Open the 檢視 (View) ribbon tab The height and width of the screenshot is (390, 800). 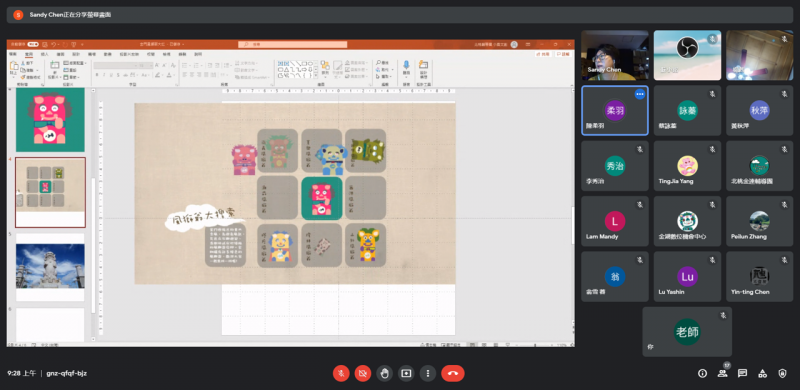(x=166, y=54)
